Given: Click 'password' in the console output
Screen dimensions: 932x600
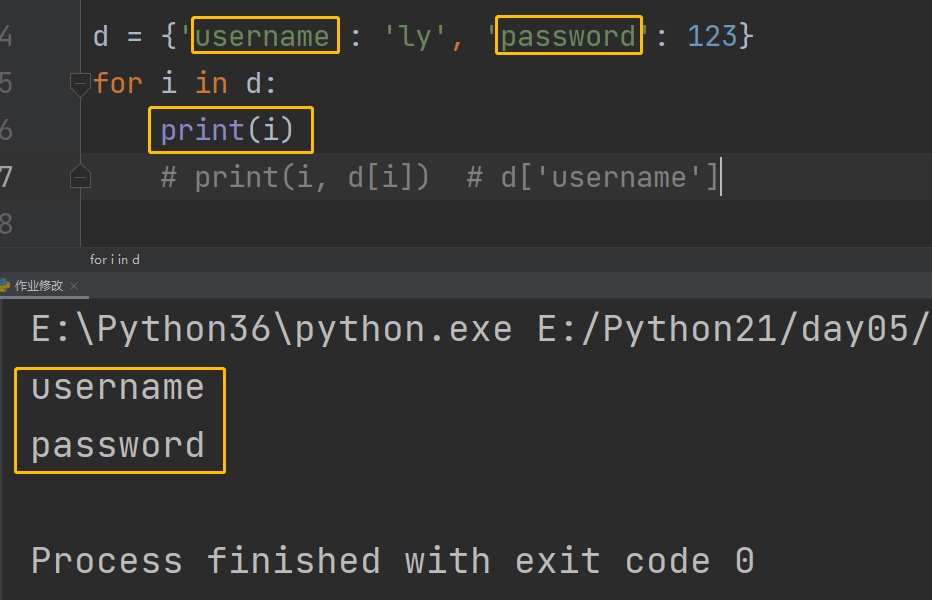Looking at the screenshot, I should pyautogui.click(x=118, y=445).
